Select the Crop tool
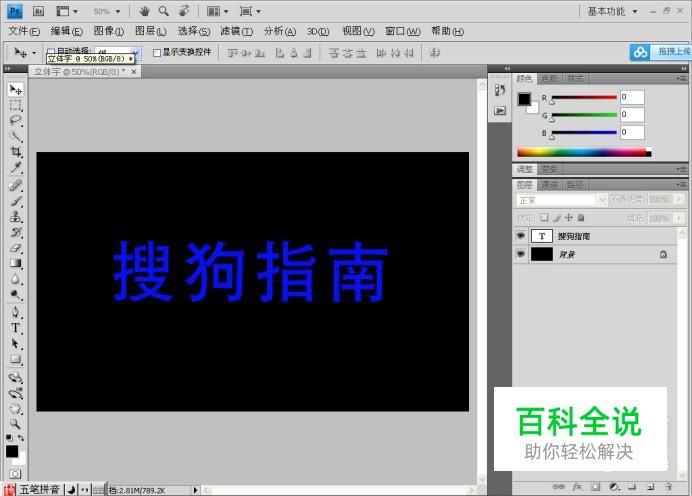692x496 pixels. (x=15, y=152)
